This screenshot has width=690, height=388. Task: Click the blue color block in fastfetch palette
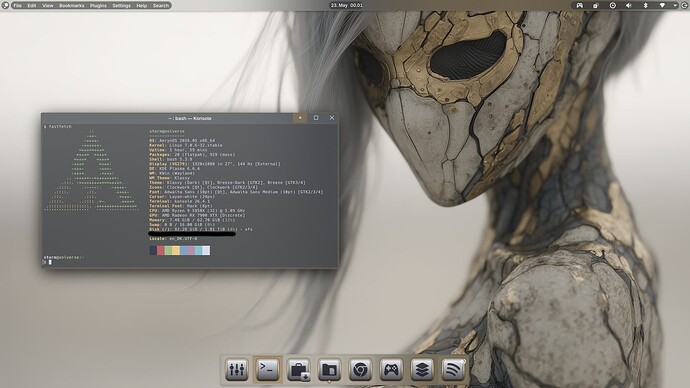click(x=184, y=250)
